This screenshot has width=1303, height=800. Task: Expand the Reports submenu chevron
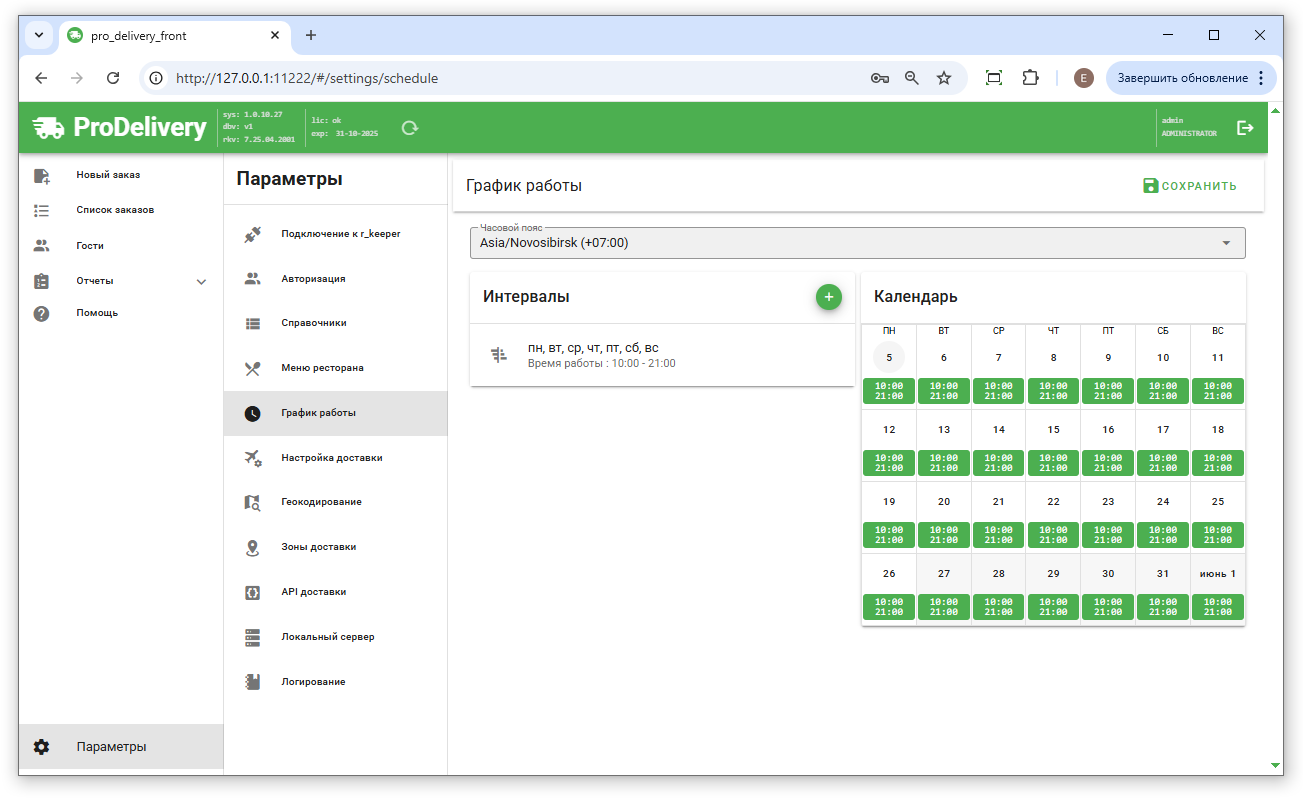201,282
